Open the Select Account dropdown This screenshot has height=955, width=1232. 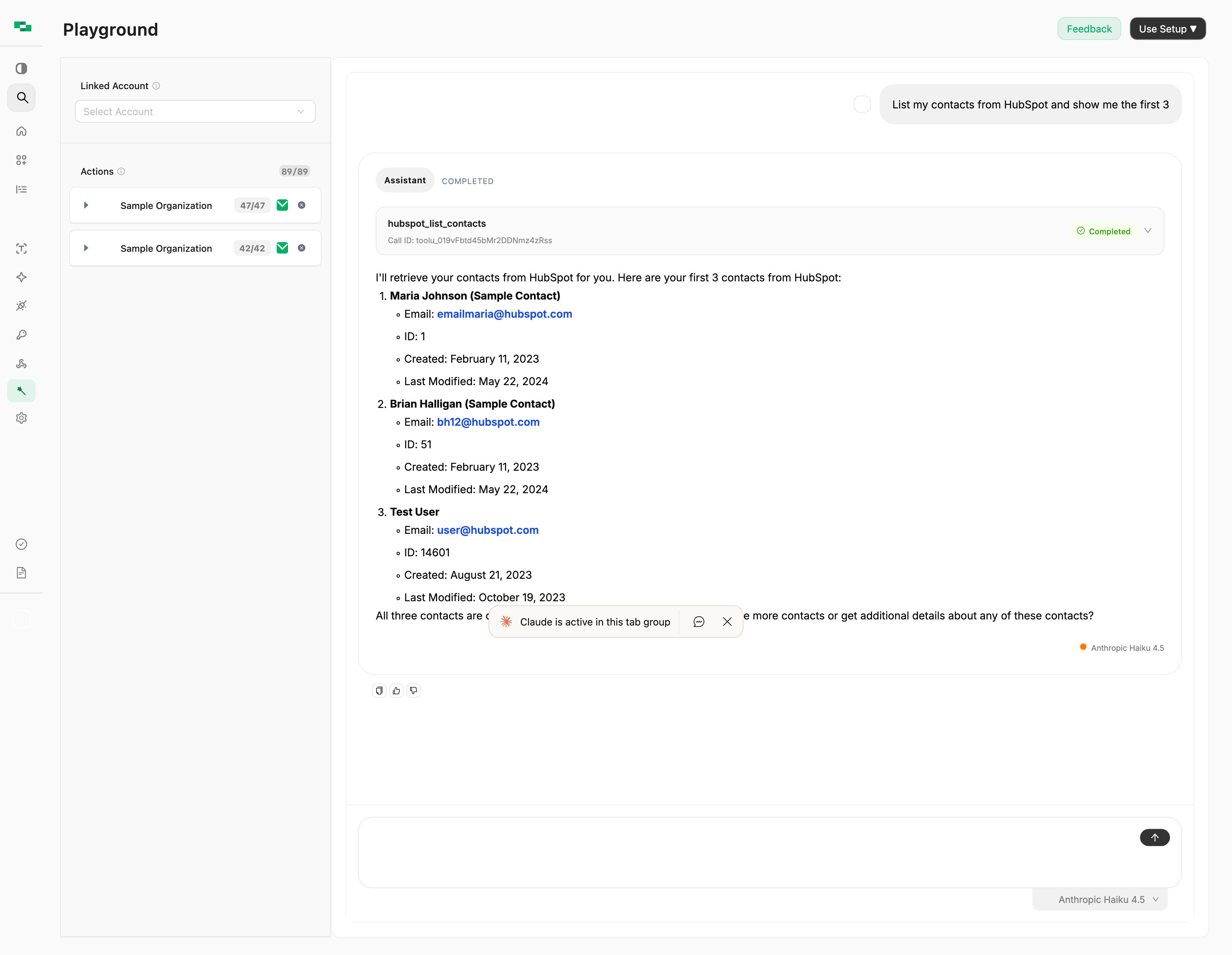click(x=195, y=111)
